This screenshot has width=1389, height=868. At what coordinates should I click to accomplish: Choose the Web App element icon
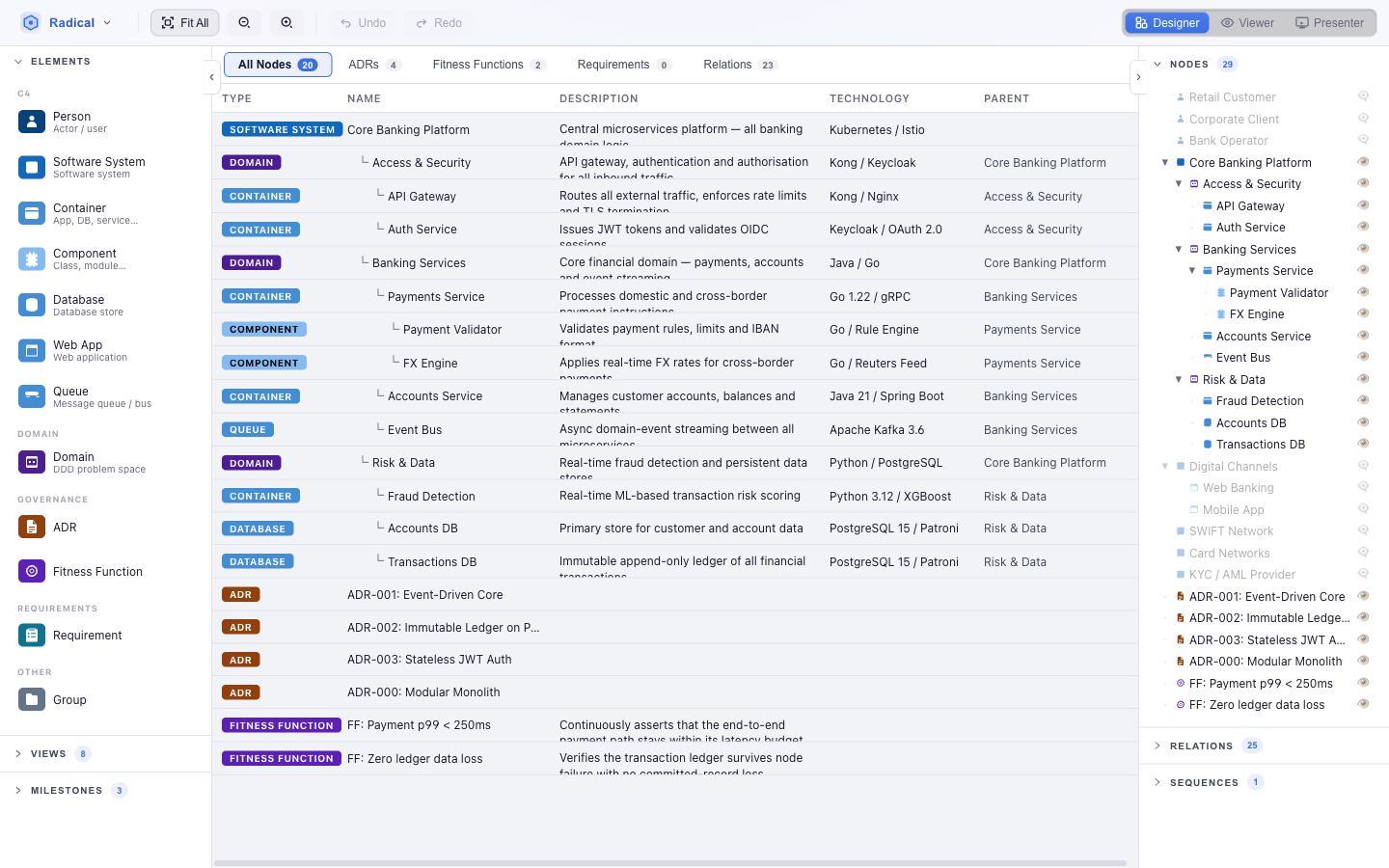[32, 350]
